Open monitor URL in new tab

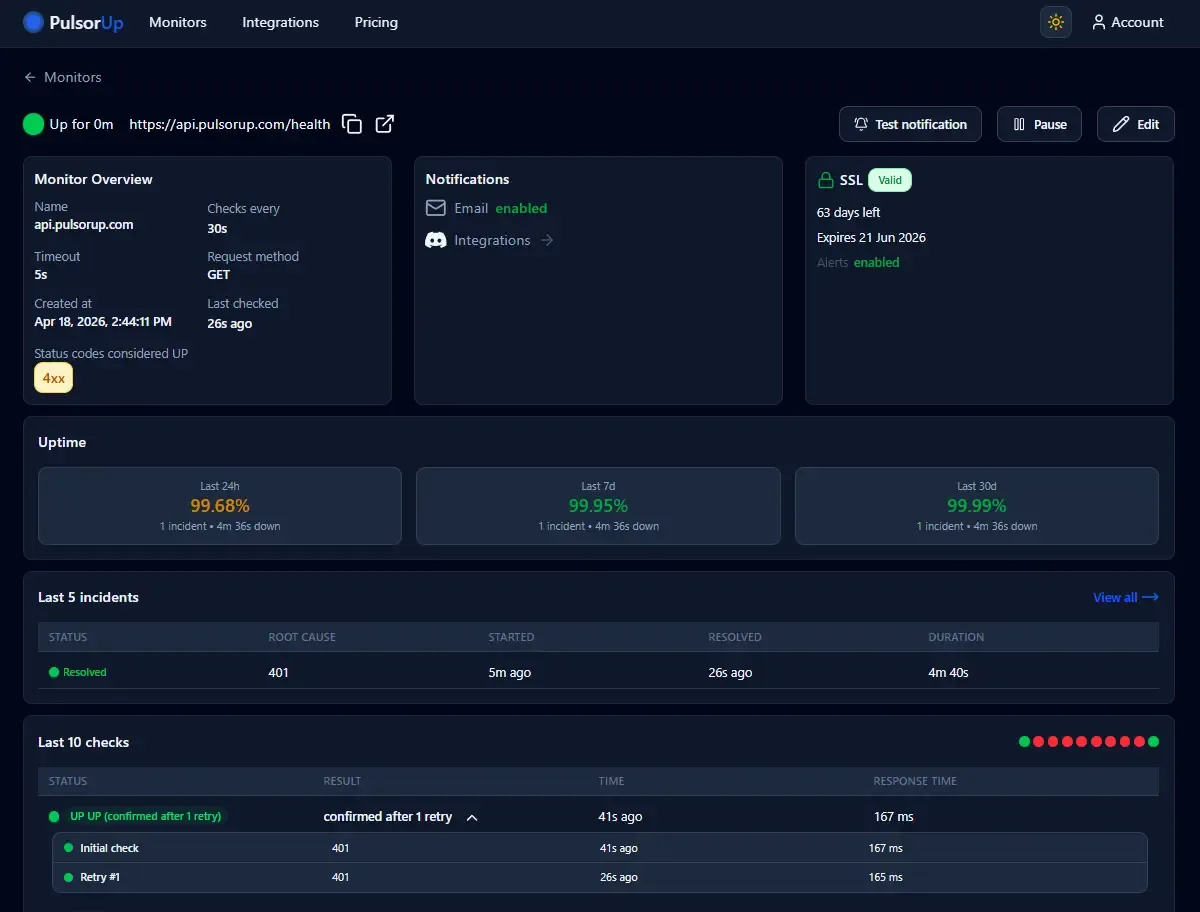pos(385,124)
